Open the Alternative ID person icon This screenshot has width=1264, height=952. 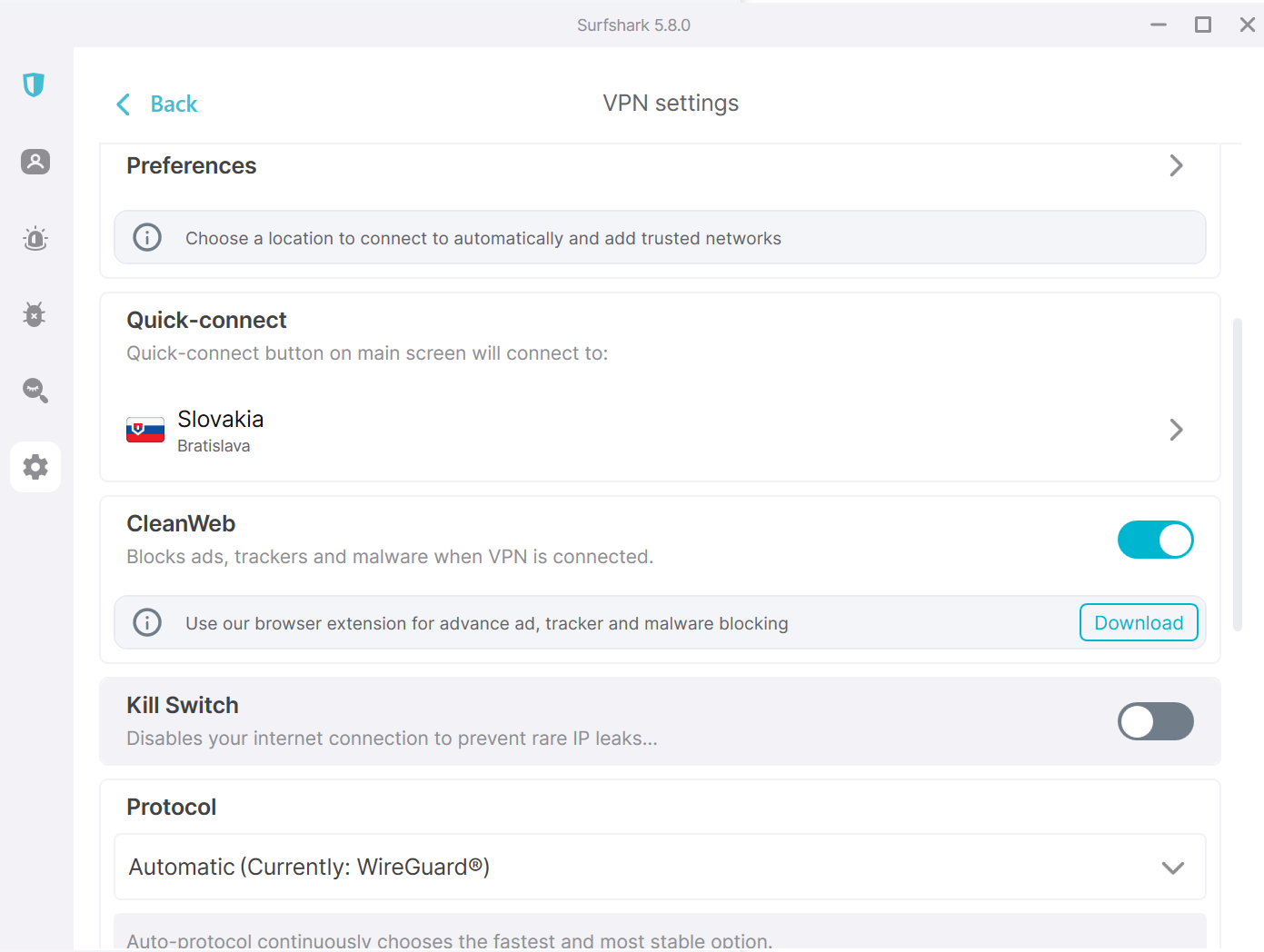[x=35, y=162]
